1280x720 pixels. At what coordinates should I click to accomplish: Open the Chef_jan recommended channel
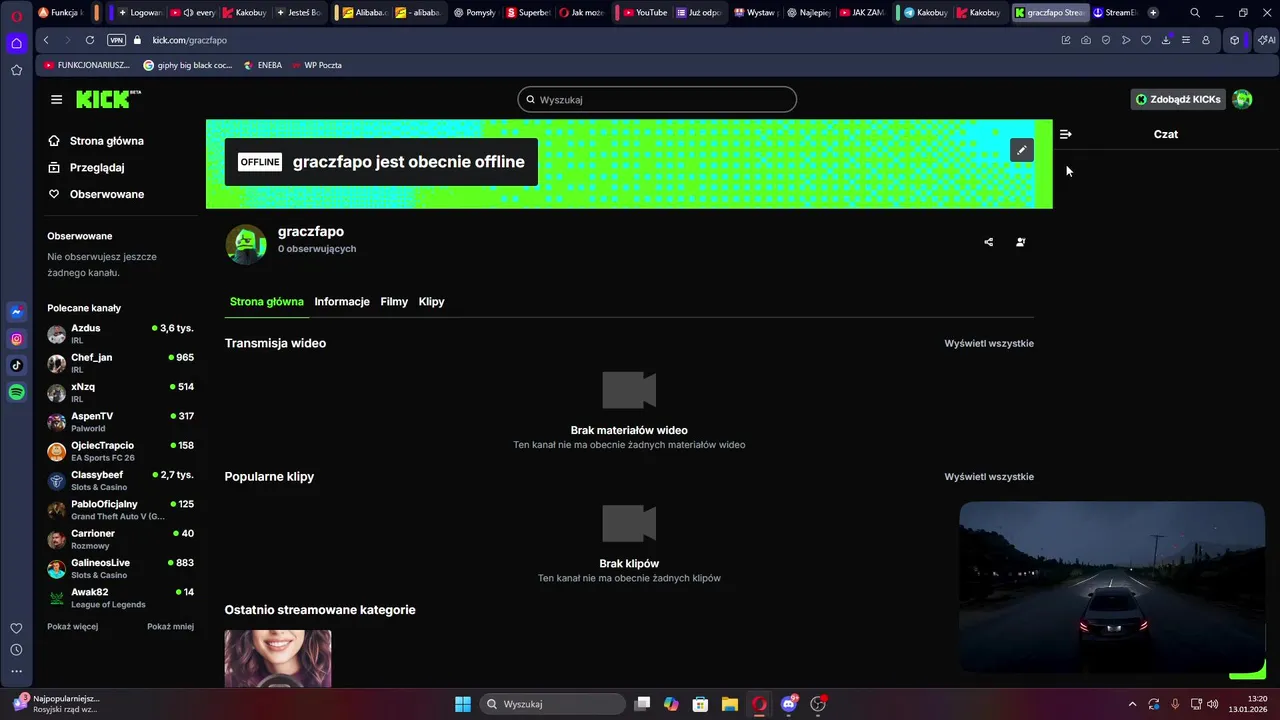tap(120, 363)
